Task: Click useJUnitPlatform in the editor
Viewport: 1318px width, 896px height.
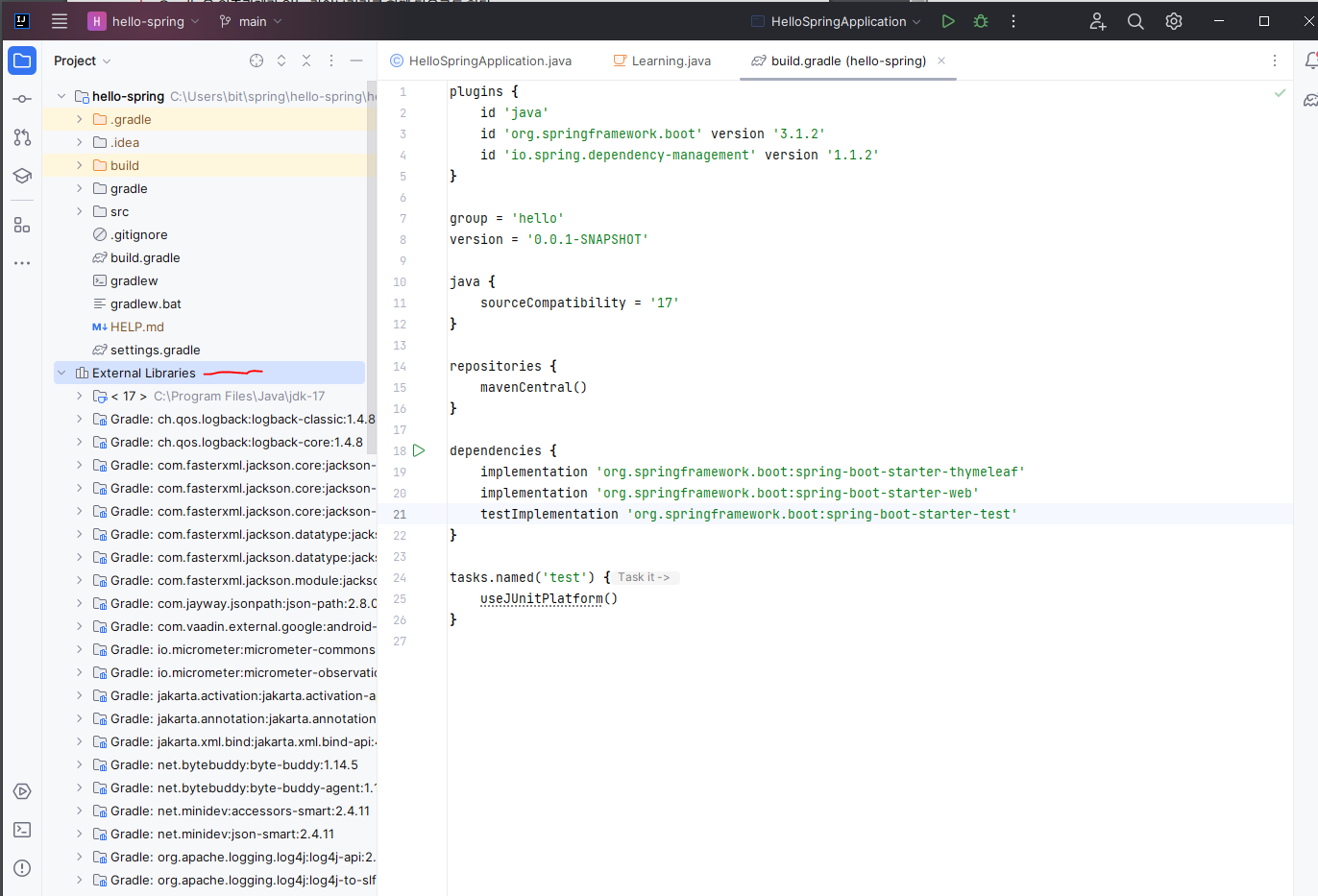Action: [542, 598]
